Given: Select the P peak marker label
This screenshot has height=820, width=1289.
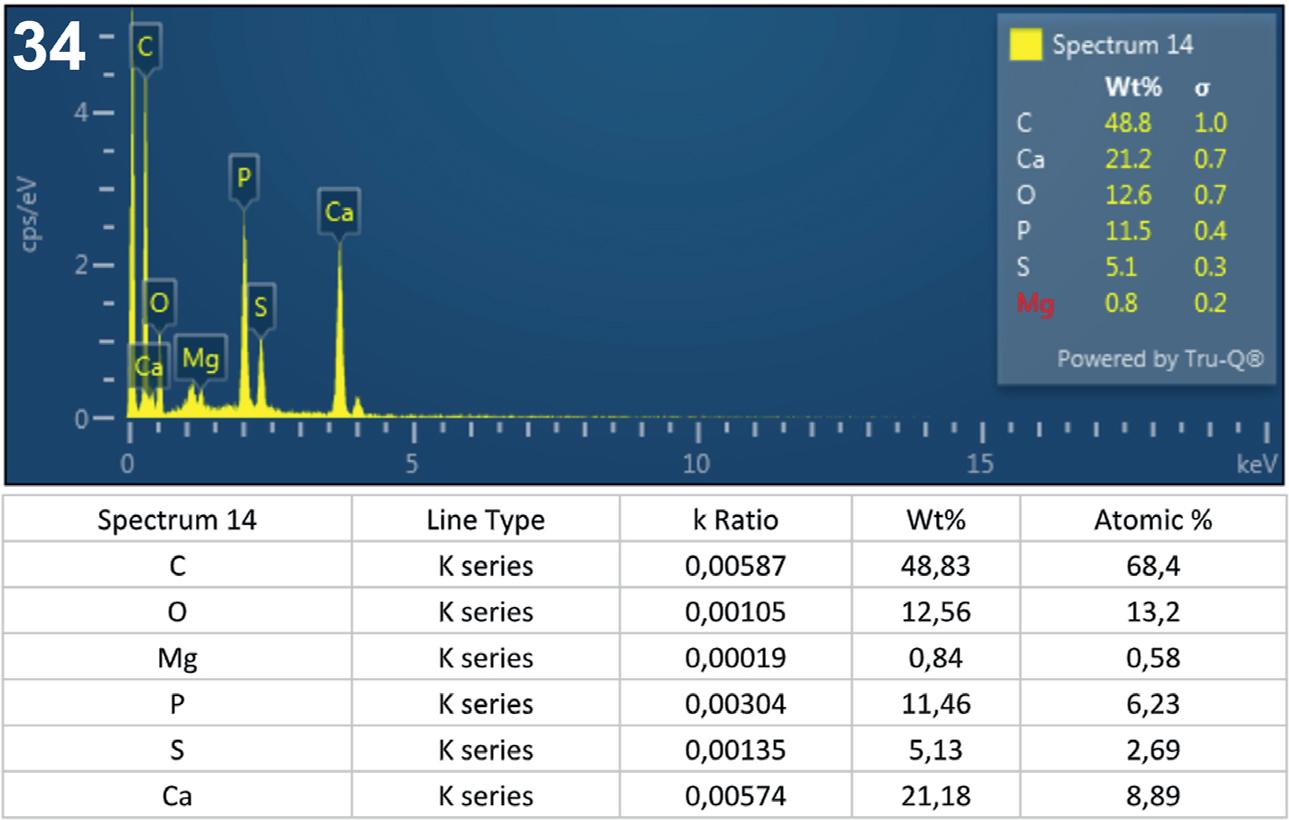Looking at the screenshot, I should [x=243, y=179].
